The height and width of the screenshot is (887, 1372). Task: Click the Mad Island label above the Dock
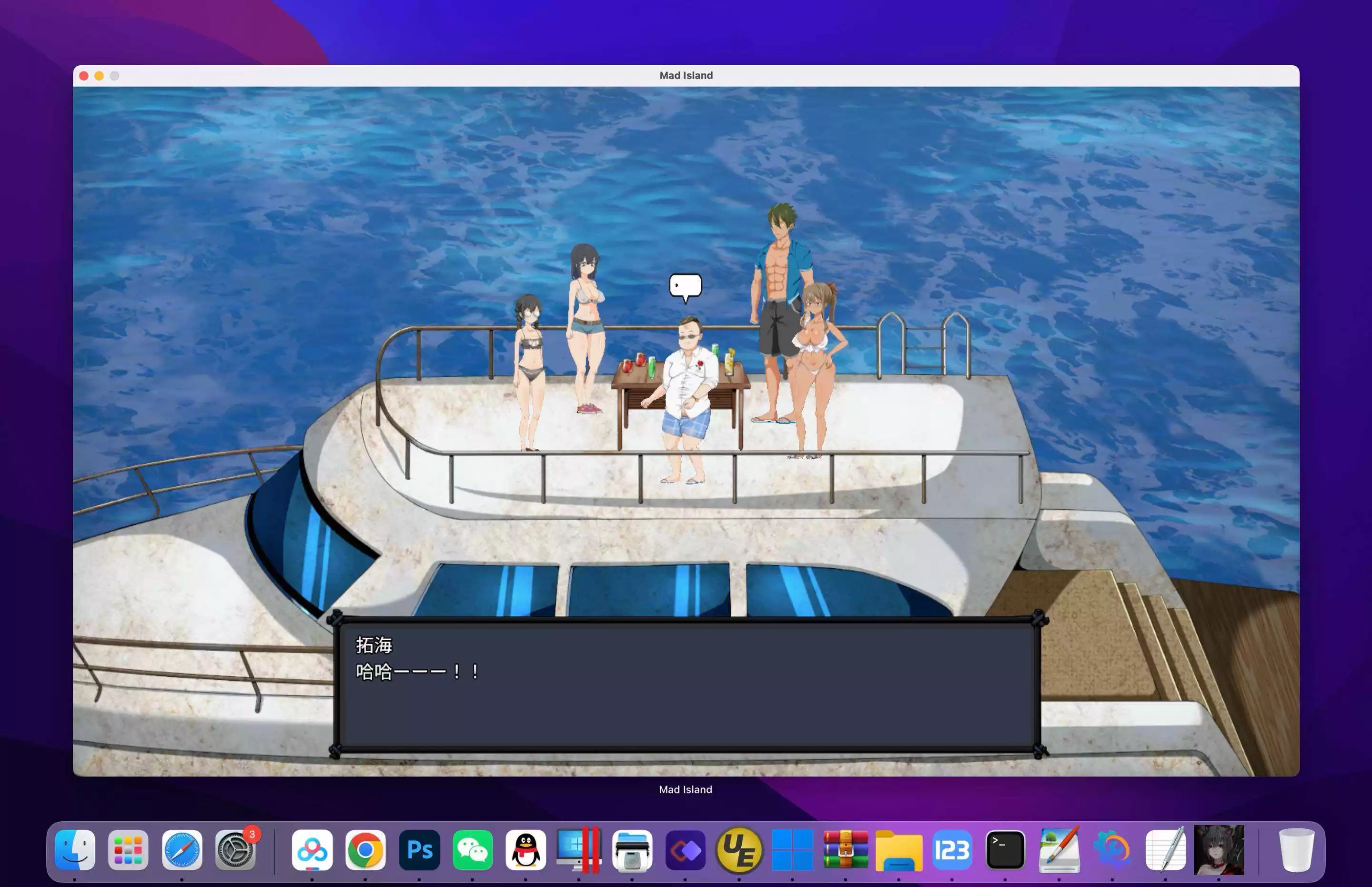coord(686,790)
